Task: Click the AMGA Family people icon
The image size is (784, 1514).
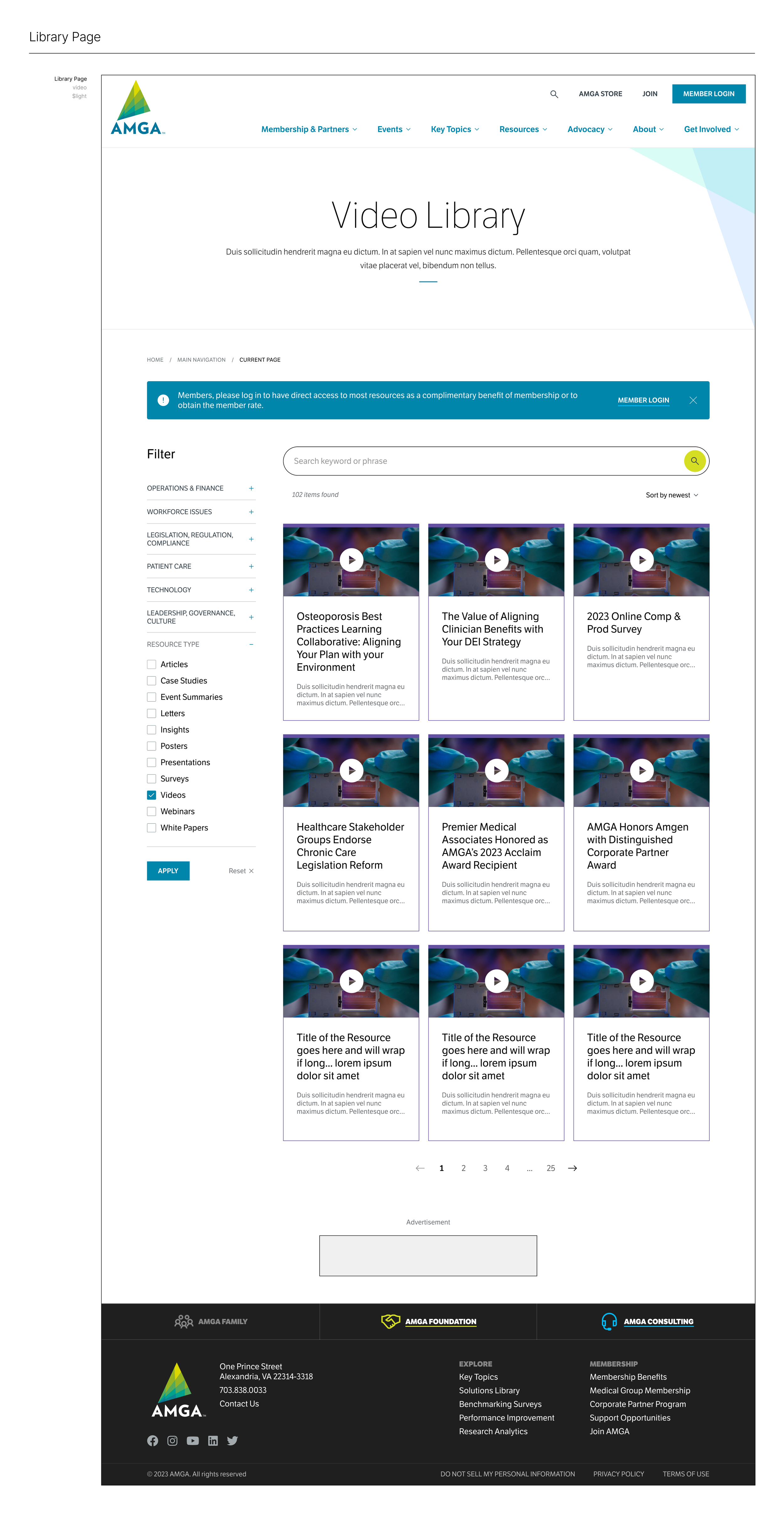Action: [184, 1321]
